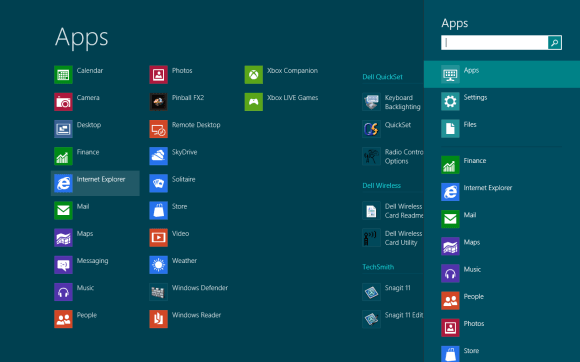Screen dimensions: 580x362
Task: Open the Remote Desktop app icon
Action: (x=158, y=129)
